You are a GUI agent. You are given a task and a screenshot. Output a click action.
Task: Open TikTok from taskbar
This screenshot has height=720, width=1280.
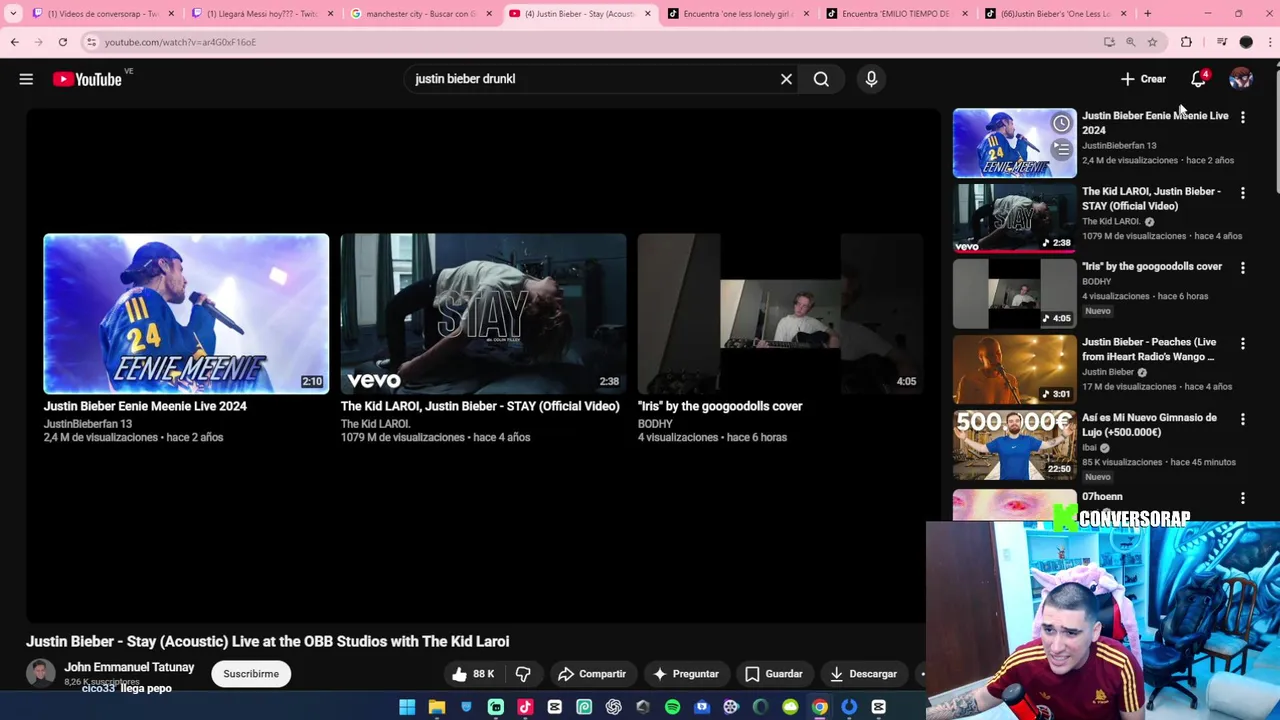coord(525,707)
